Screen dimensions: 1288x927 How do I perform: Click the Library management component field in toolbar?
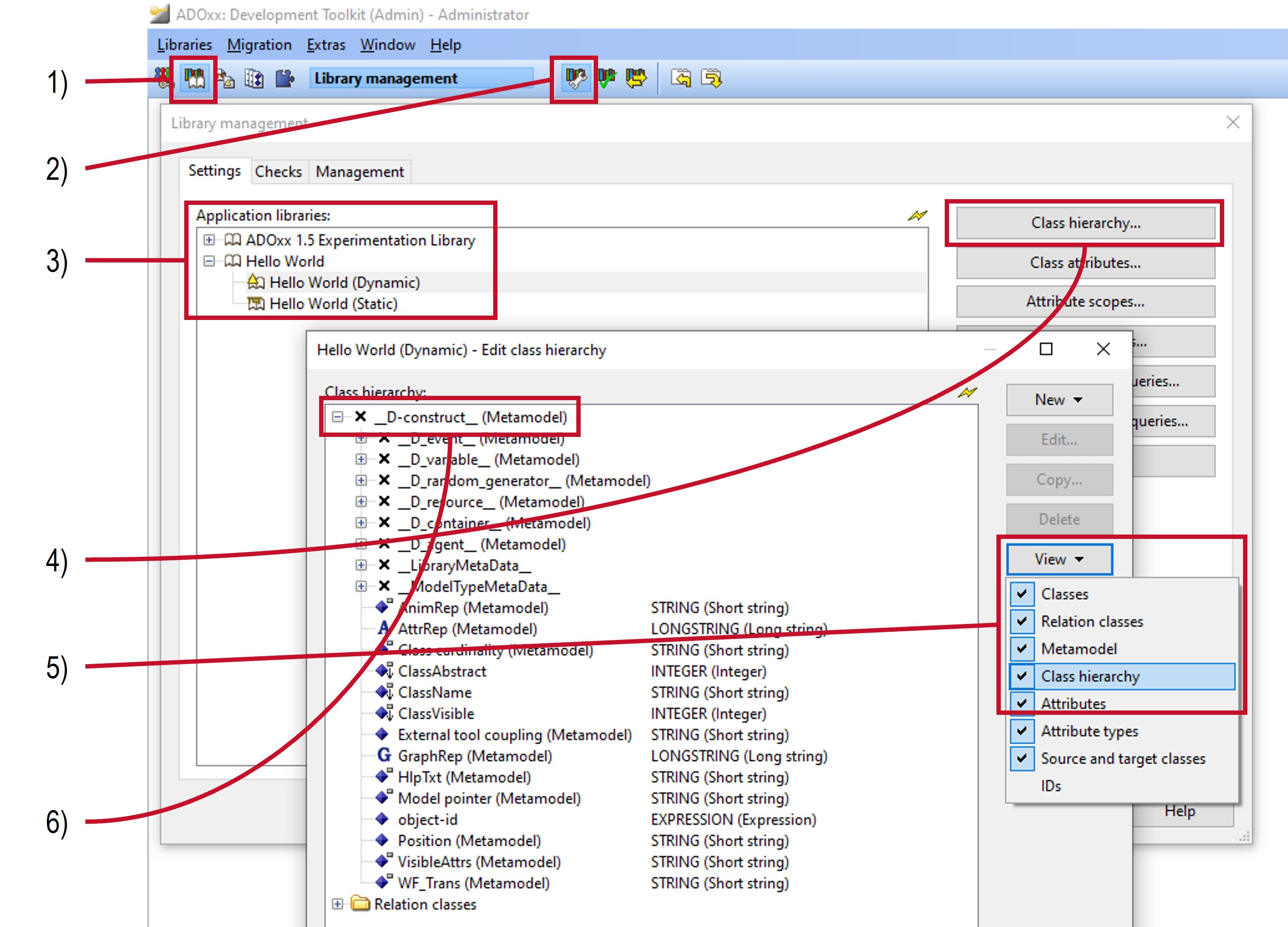pyautogui.click(x=422, y=78)
